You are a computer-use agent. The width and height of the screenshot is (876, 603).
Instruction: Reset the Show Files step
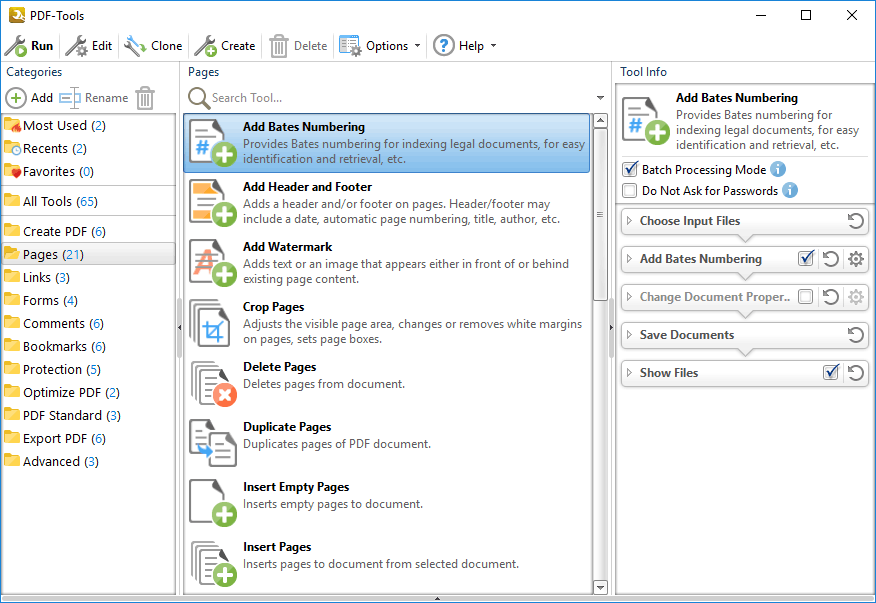point(855,373)
